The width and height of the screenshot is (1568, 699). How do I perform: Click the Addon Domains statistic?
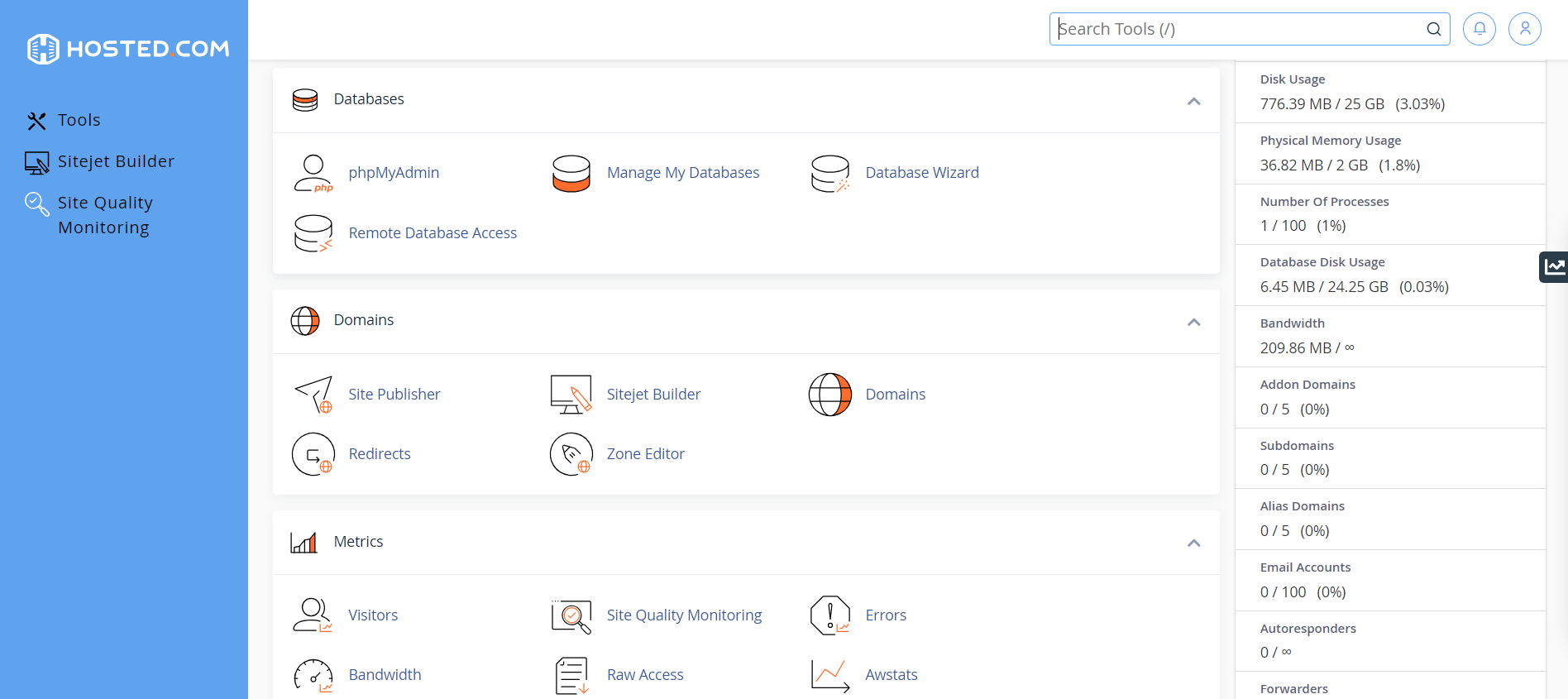pyautogui.click(x=1390, y=398)
